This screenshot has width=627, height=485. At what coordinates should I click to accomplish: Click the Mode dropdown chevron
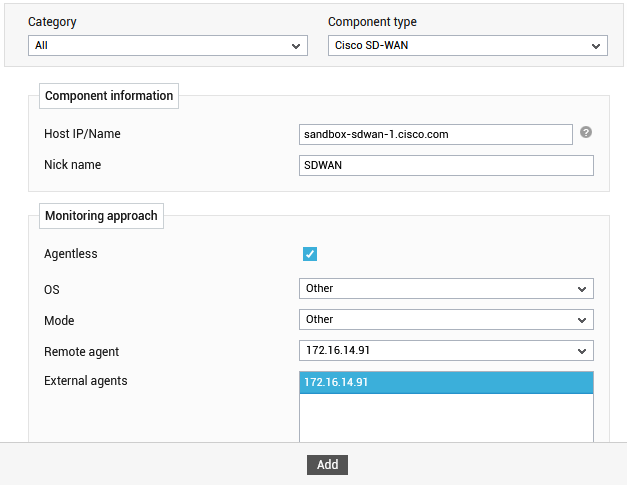click(x=582, y=320)
